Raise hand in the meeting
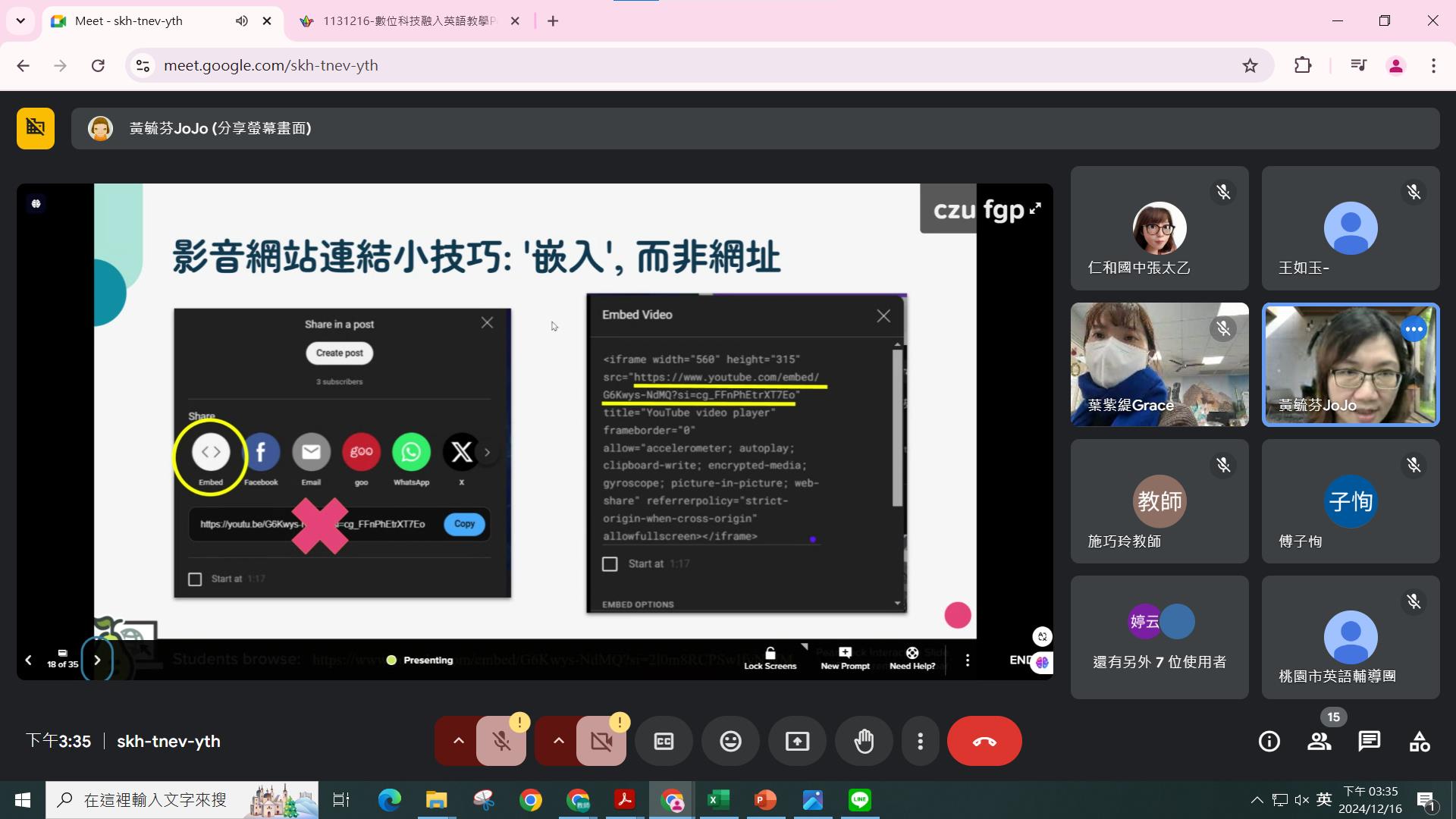The image size is (1456, 819). (x=864, y=741)
